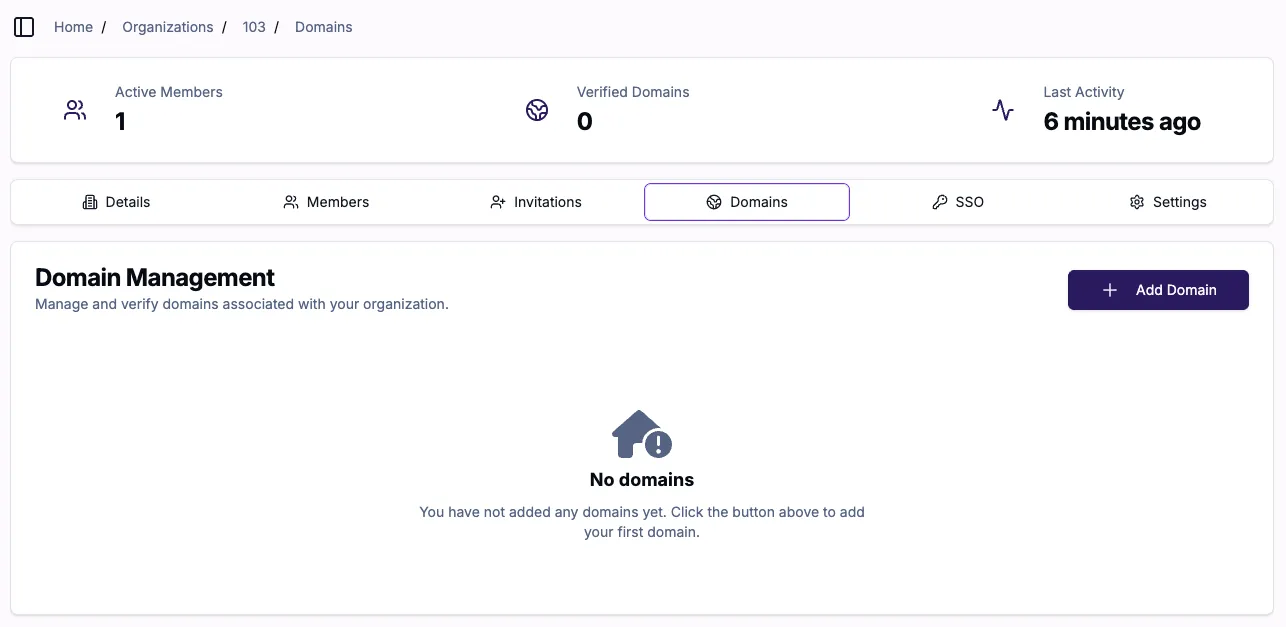Image resolution: width=1286 pixels, height=627 pixels.
Task: Click the Domains breadcrumb item
Action: 324,27
